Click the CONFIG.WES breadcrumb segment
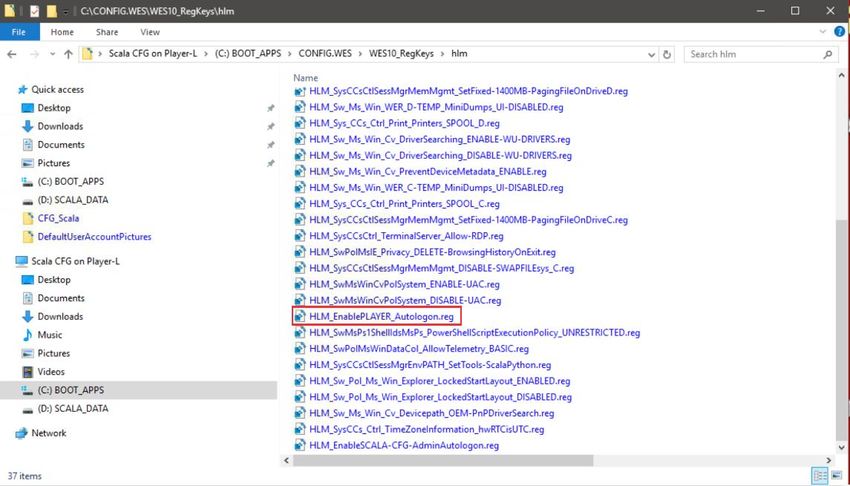 [325, 54]
